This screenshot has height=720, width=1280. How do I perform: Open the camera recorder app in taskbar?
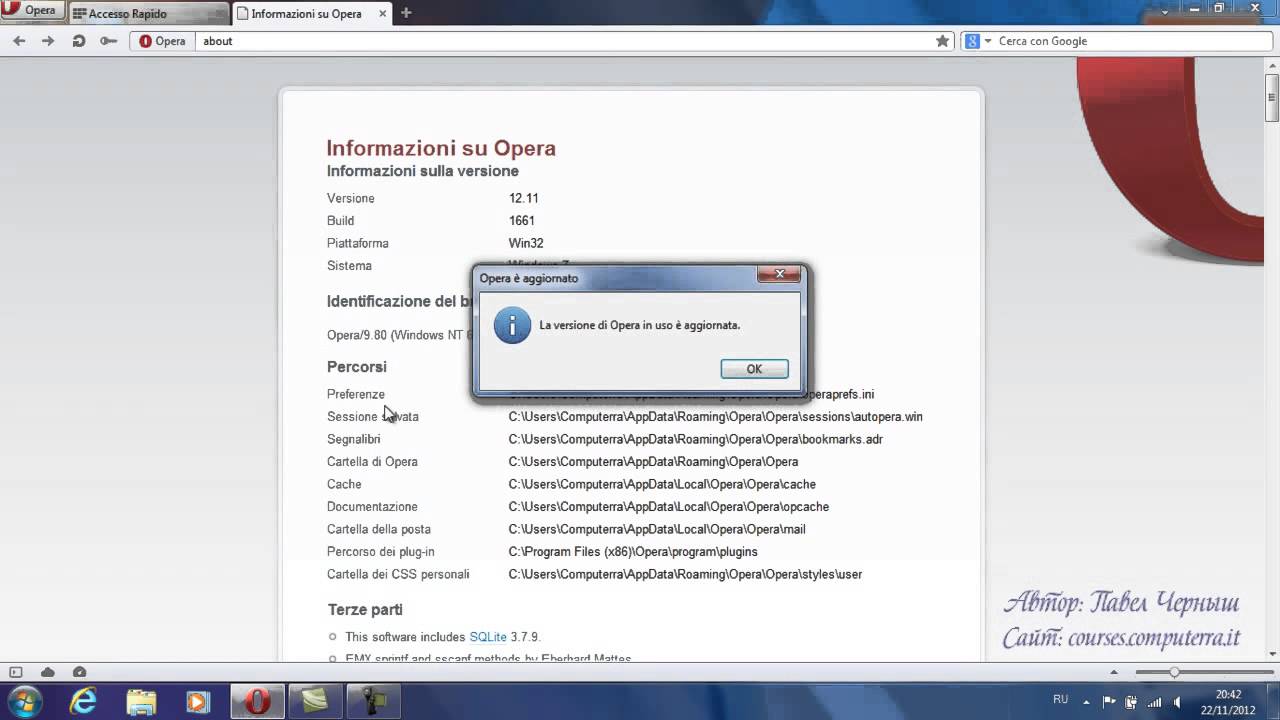pyautogui.click(x=374, y=701)
